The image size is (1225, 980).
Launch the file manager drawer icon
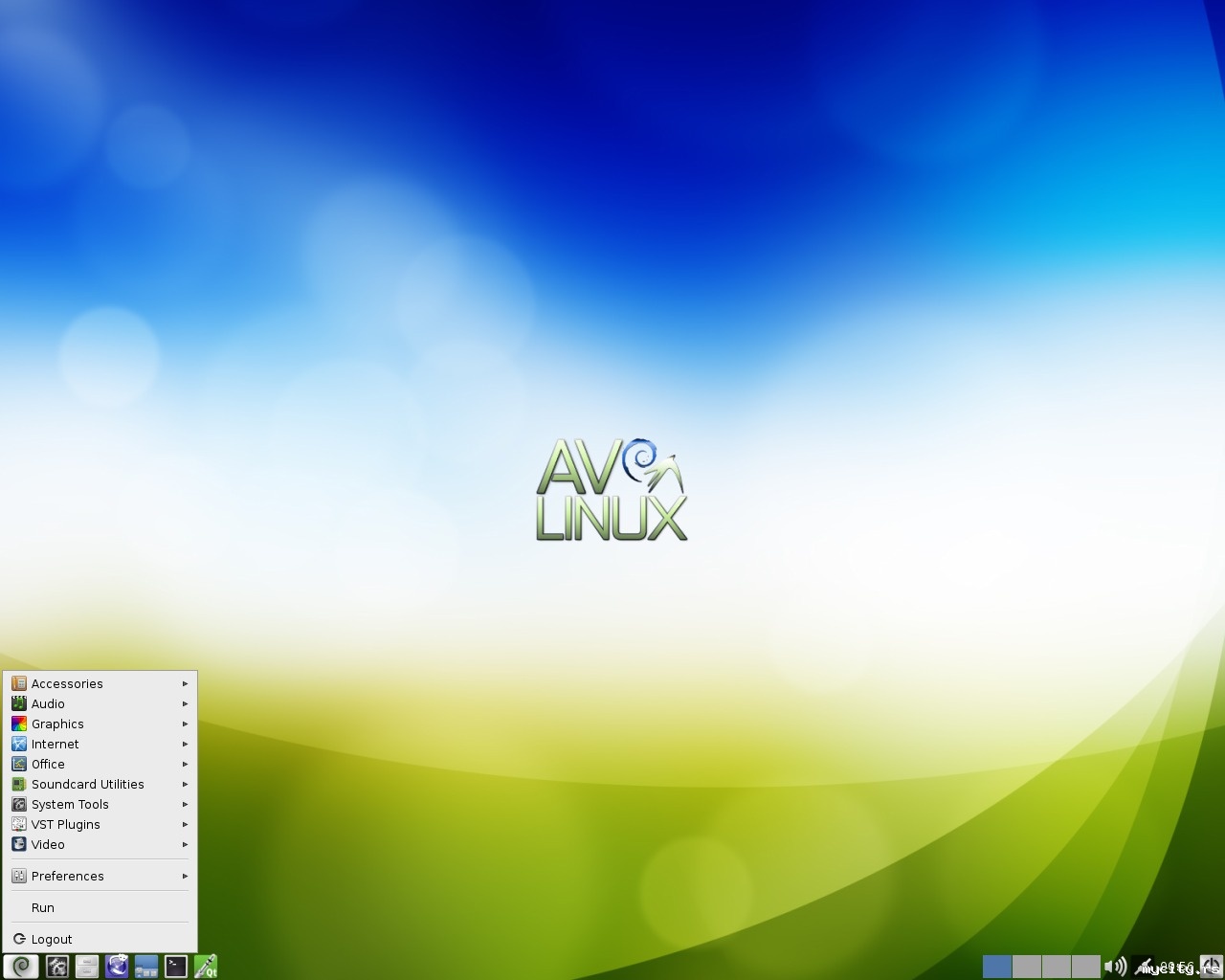[87, 967]
